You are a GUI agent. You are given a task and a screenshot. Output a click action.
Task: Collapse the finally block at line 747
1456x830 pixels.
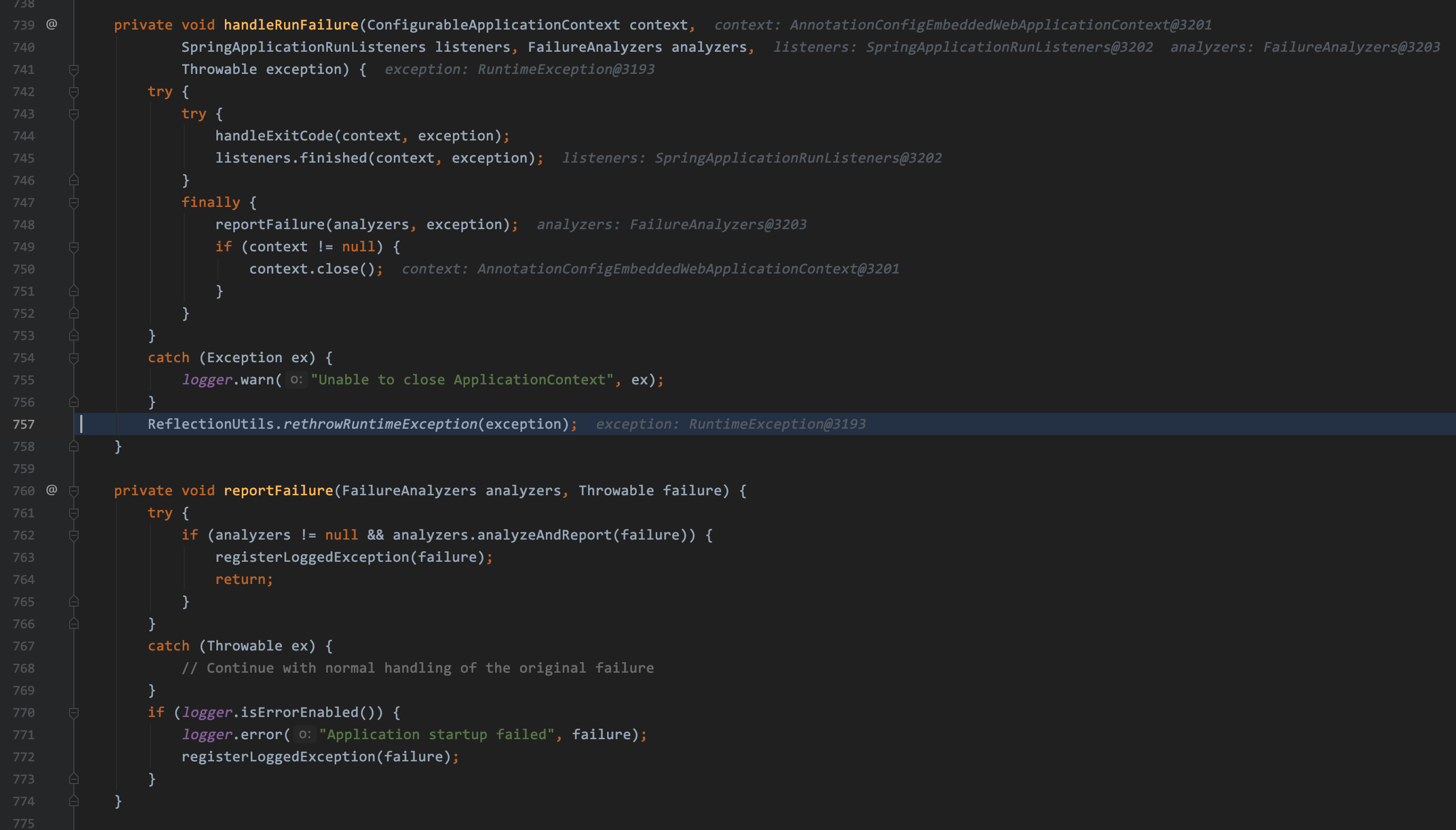point(73,202)
